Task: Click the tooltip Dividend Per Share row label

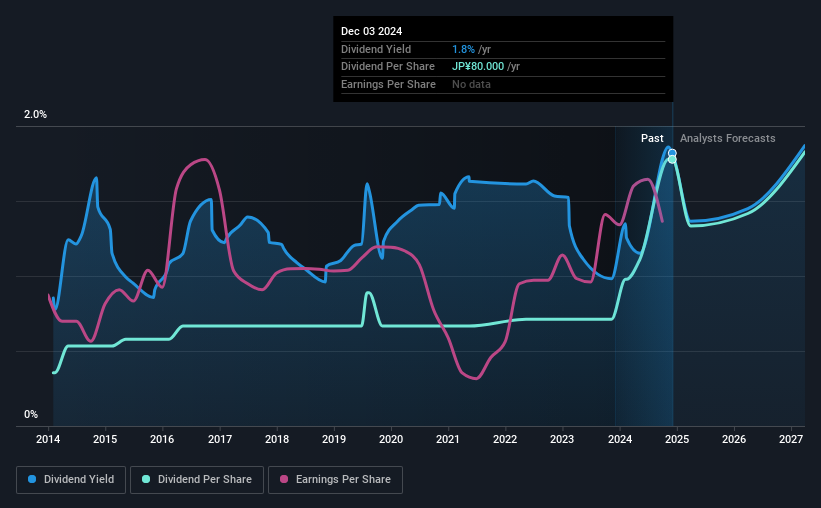Action: (x=388, y=67)
